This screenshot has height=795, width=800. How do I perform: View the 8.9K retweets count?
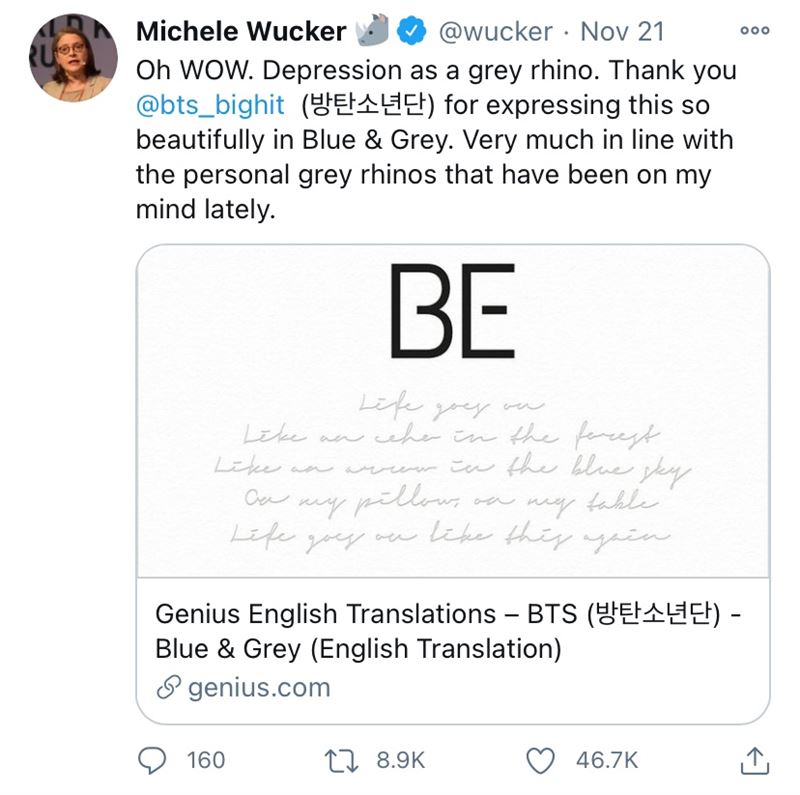point(401,760)
